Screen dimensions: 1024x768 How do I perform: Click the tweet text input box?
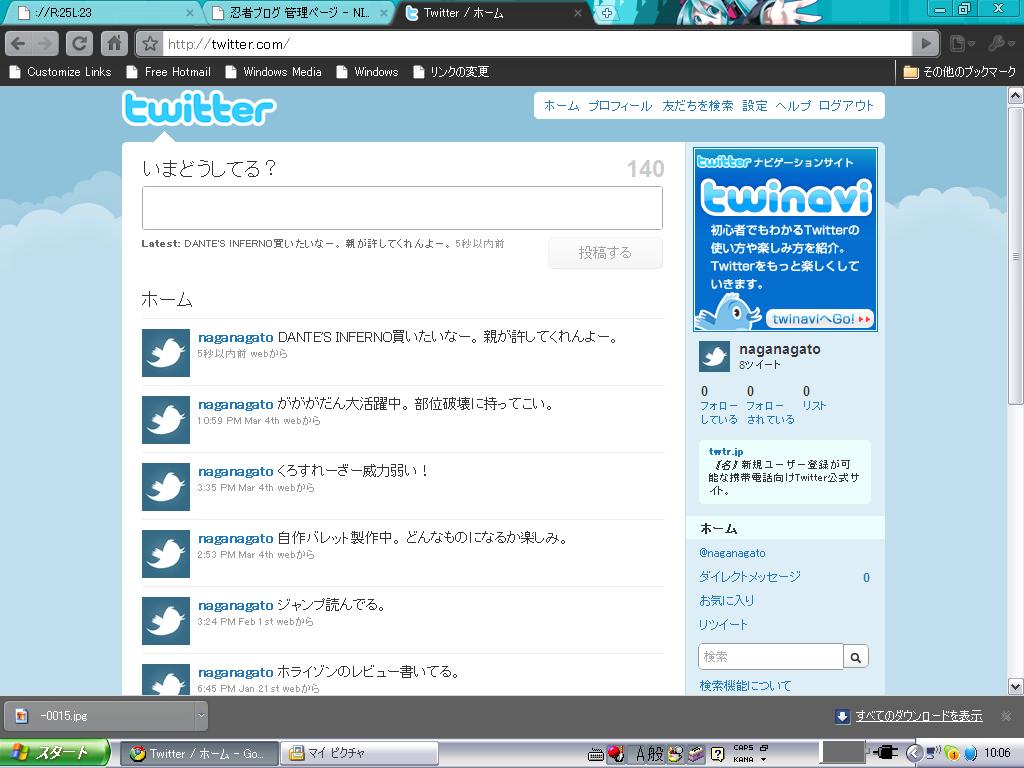(x=402, y=208)
